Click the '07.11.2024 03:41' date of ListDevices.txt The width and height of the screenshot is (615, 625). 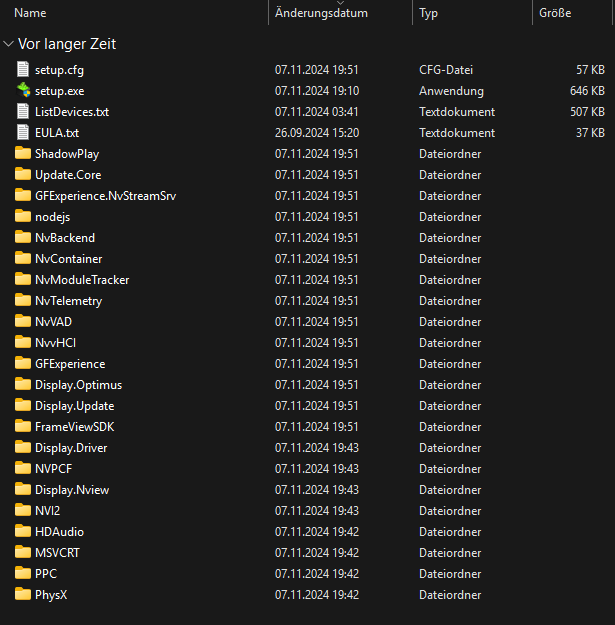pos(317,112)
